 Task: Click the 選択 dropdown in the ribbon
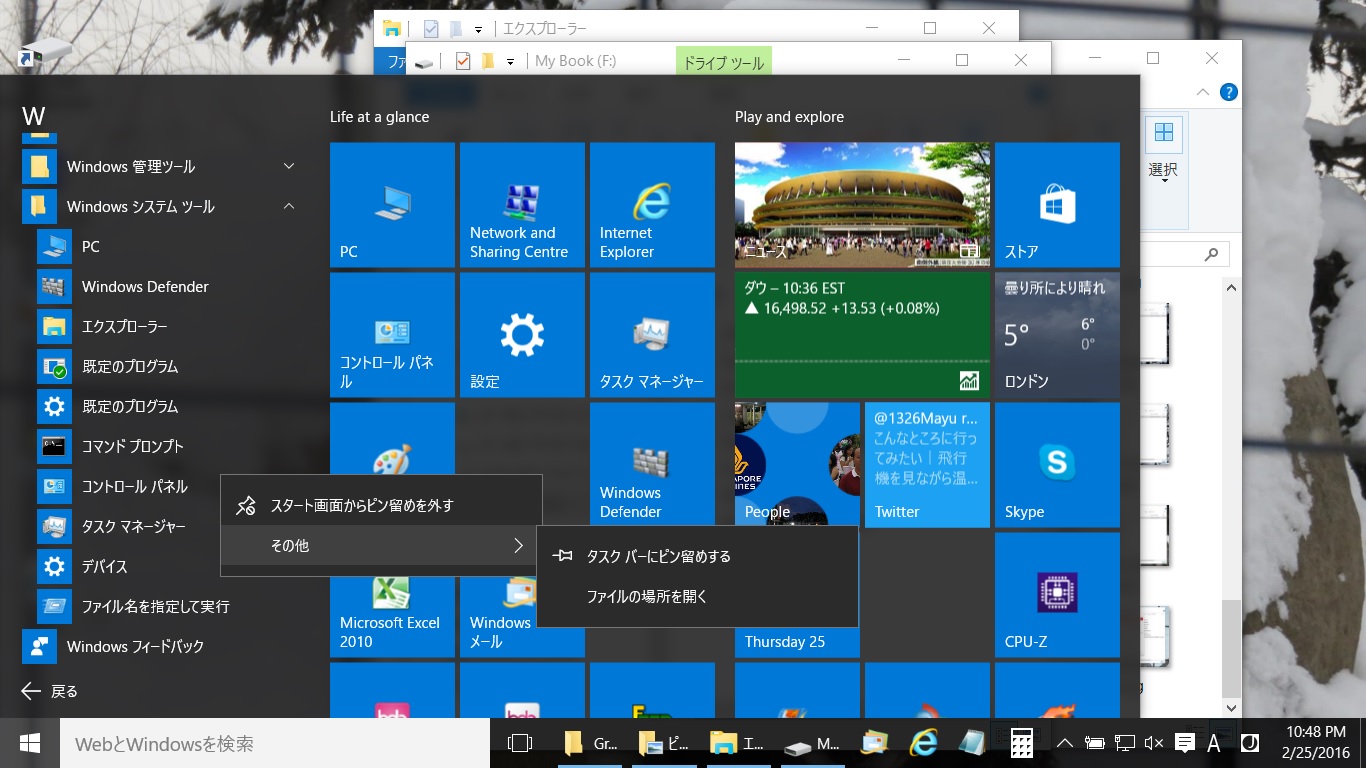tap(1163, 171)
